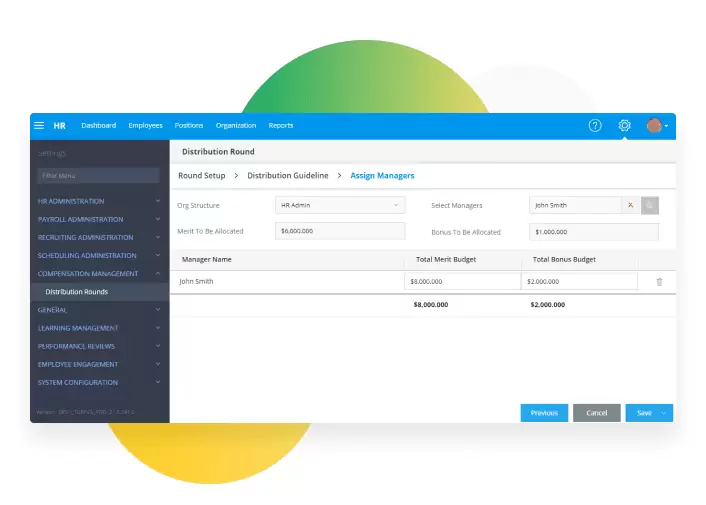
Task: Click the manager search button
Action: 650,205
